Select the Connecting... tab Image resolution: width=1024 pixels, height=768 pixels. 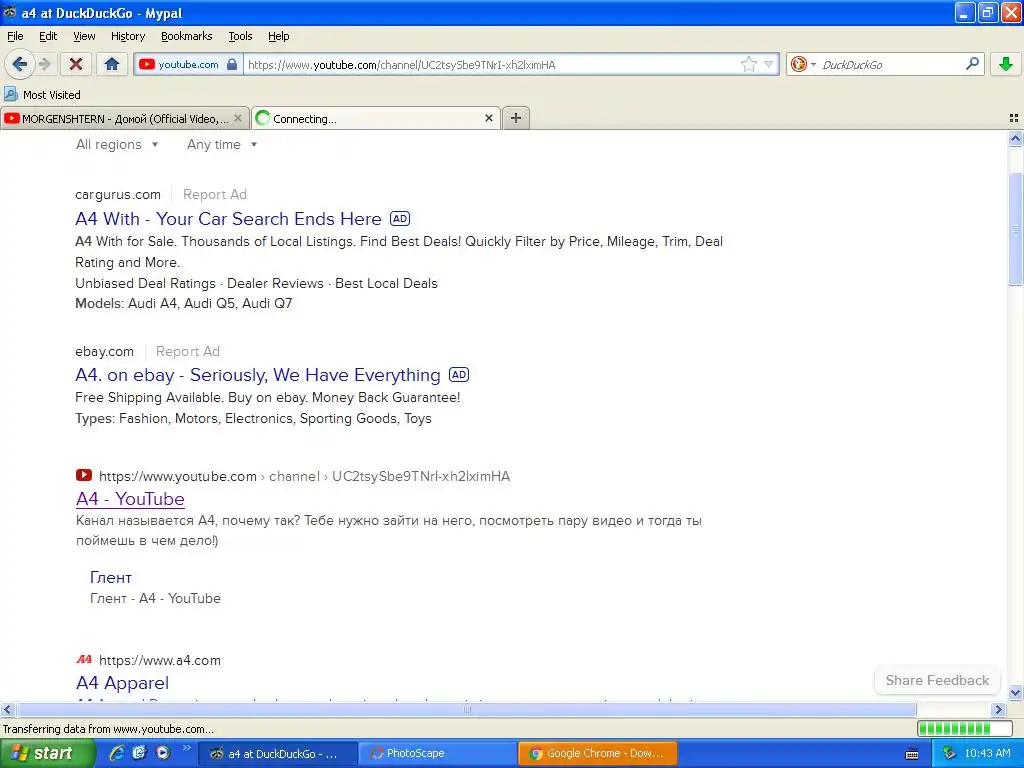[x=376, y=118]
